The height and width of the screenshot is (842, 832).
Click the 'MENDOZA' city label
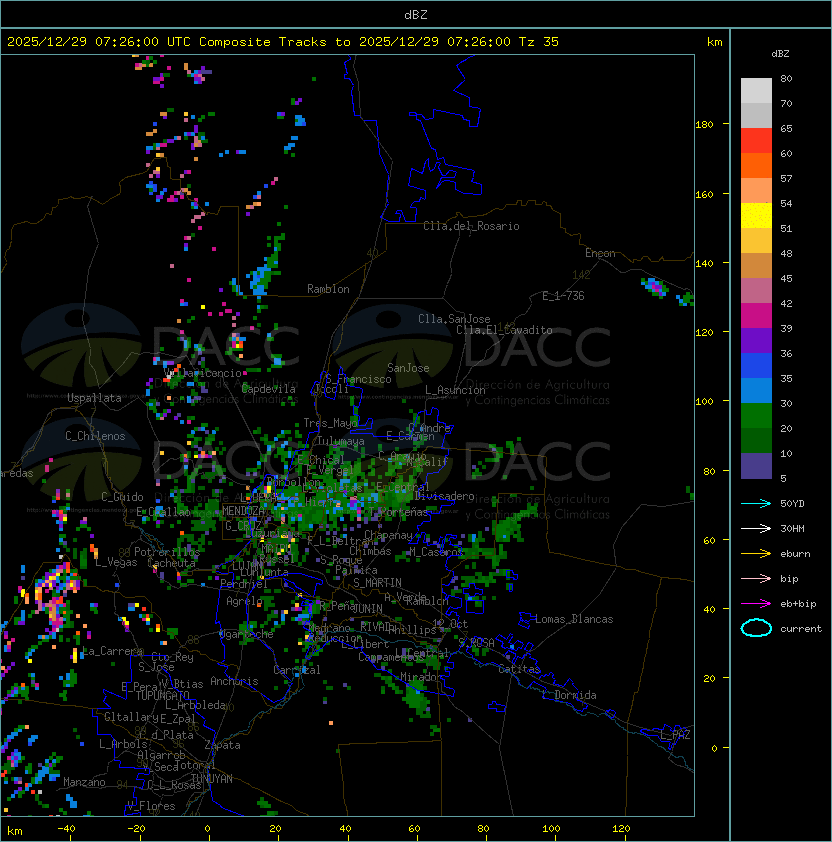click(243, 511)
